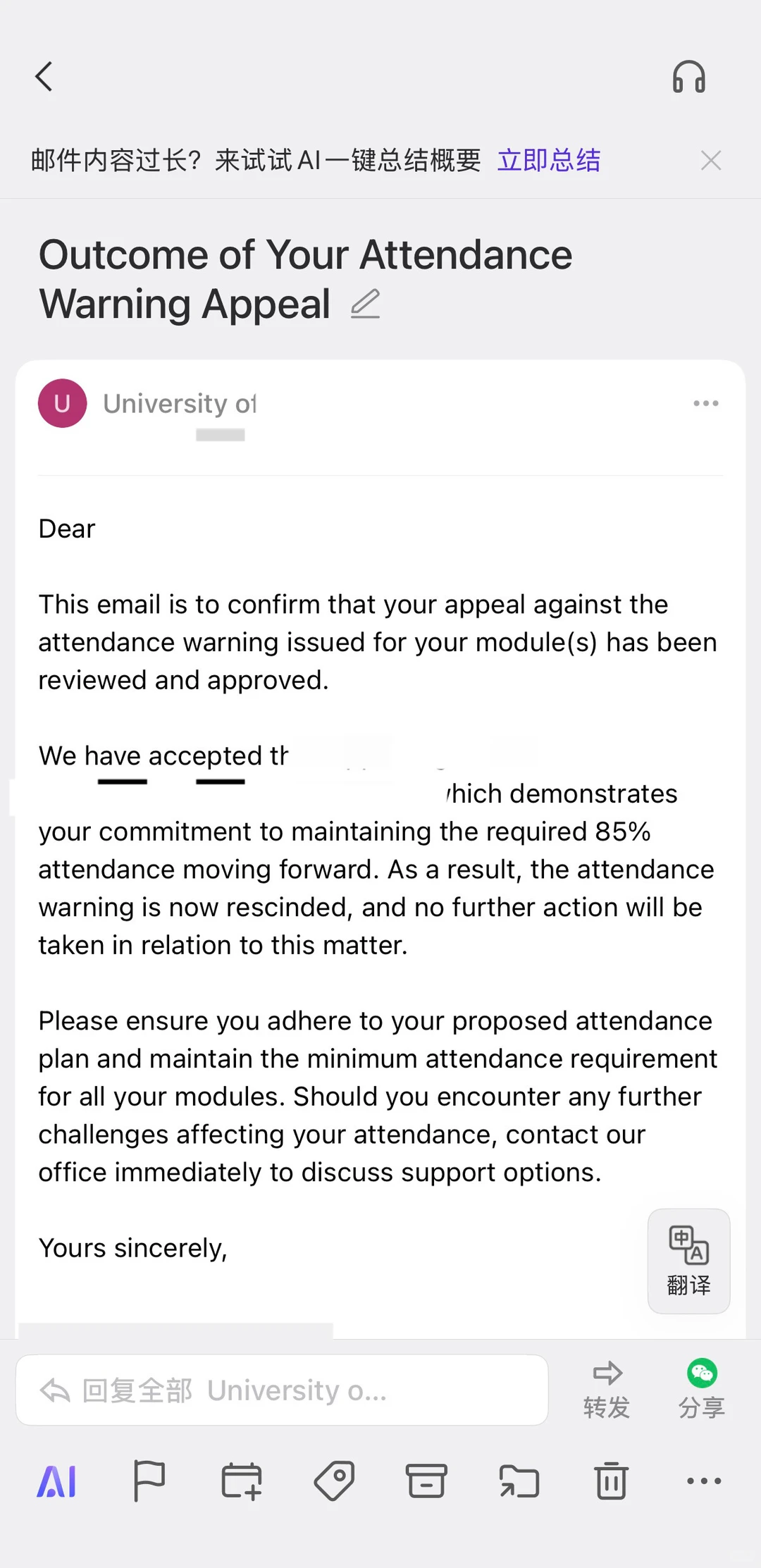
Task: Open the message three-dot options menu
Action: tap(705, 403)
